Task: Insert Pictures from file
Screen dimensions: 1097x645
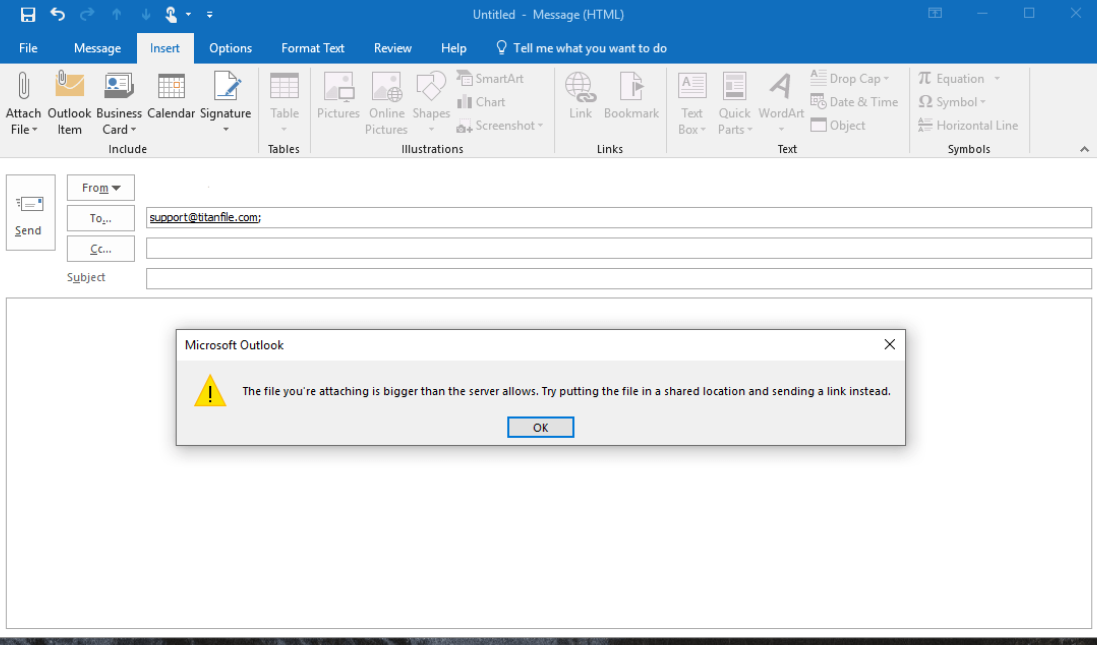Action: coord(338,101)
